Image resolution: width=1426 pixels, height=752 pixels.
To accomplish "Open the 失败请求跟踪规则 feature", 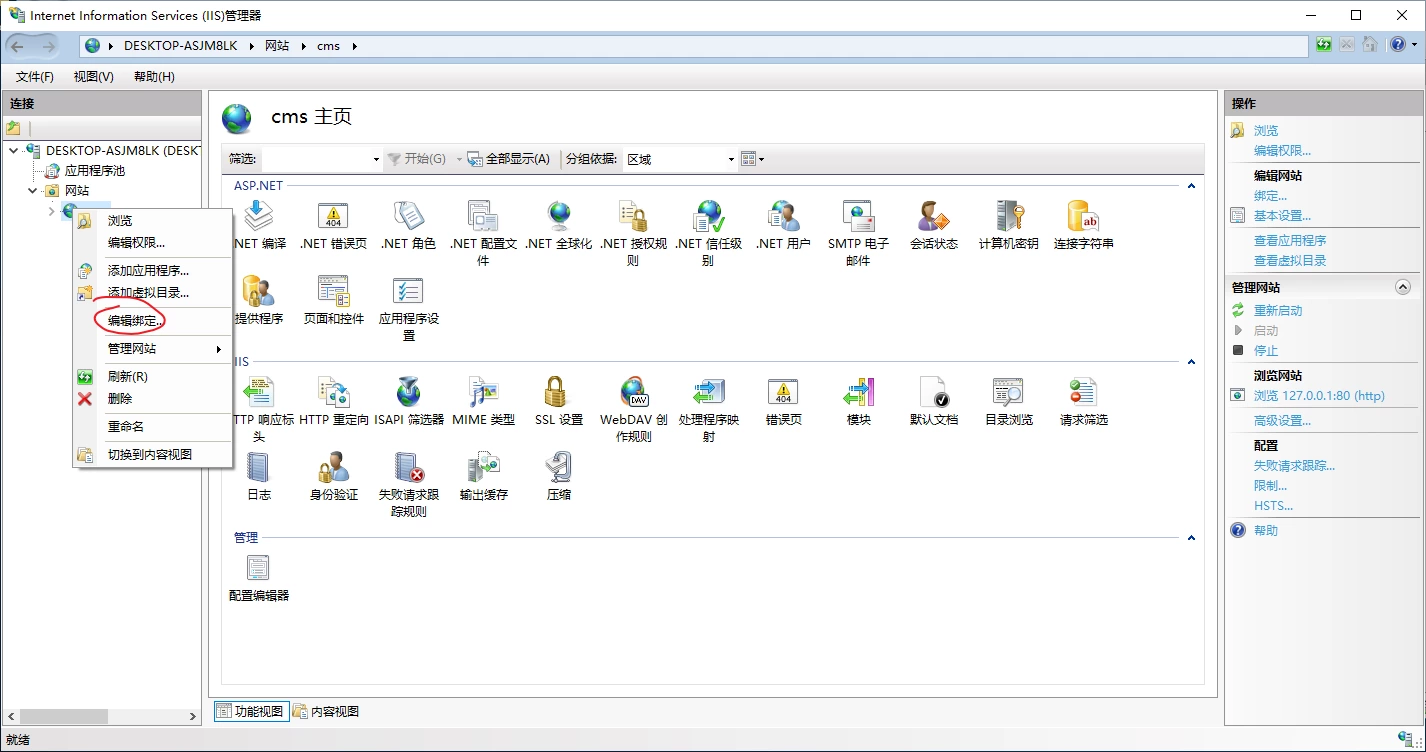I will pyautogui.click(x=408, y=484).
